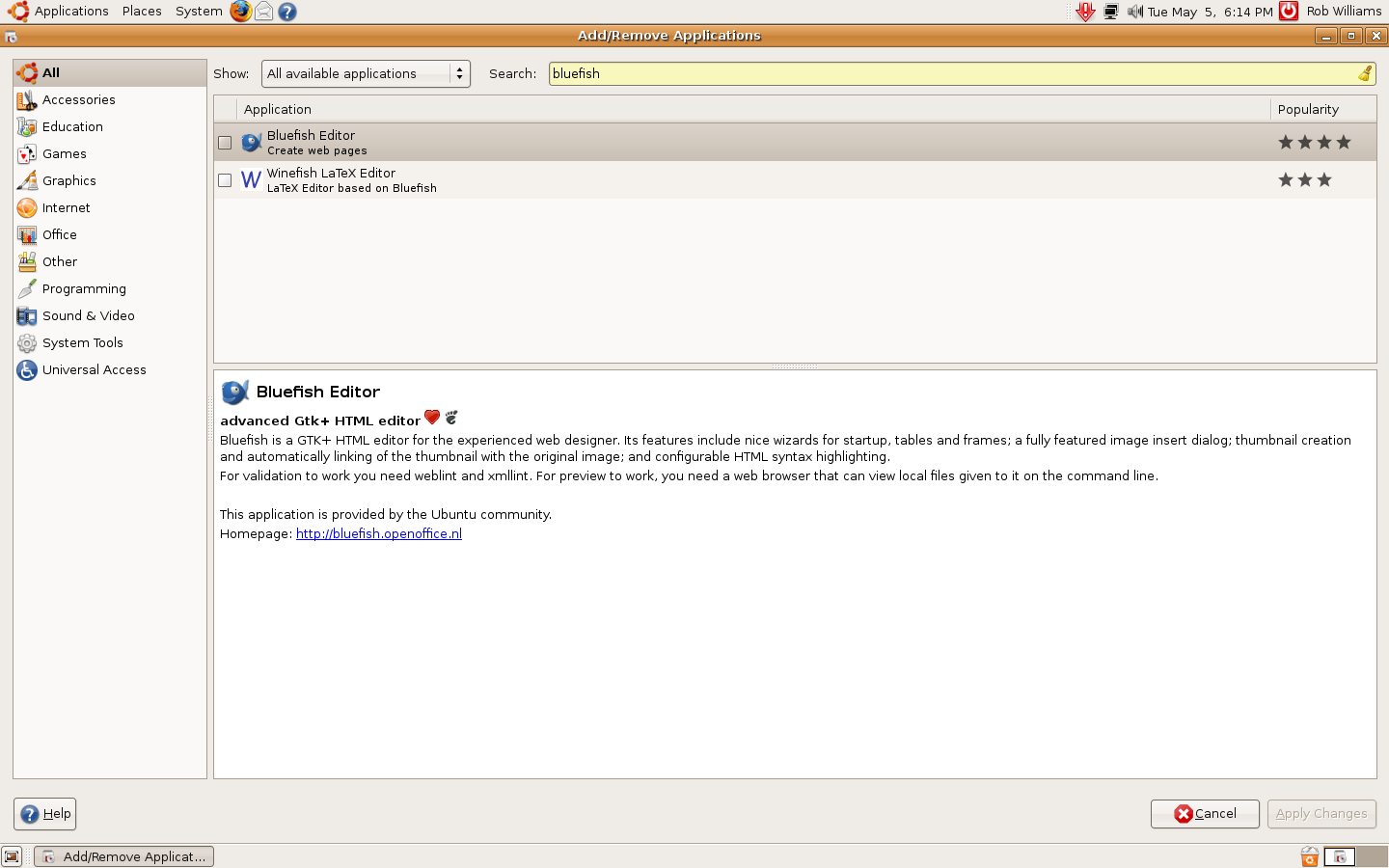Launch Firefox from the top panel
Viewport: 1389px width, 868px height.
(x=240, y=12)
